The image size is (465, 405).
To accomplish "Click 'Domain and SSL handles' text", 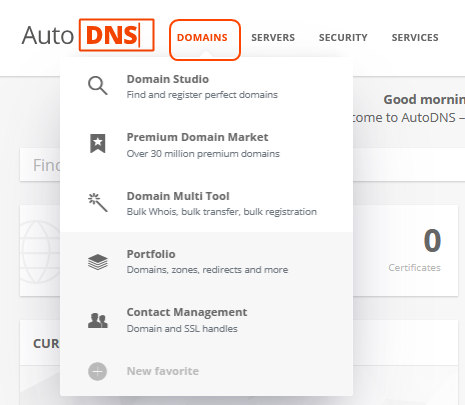I will (182, 329).
